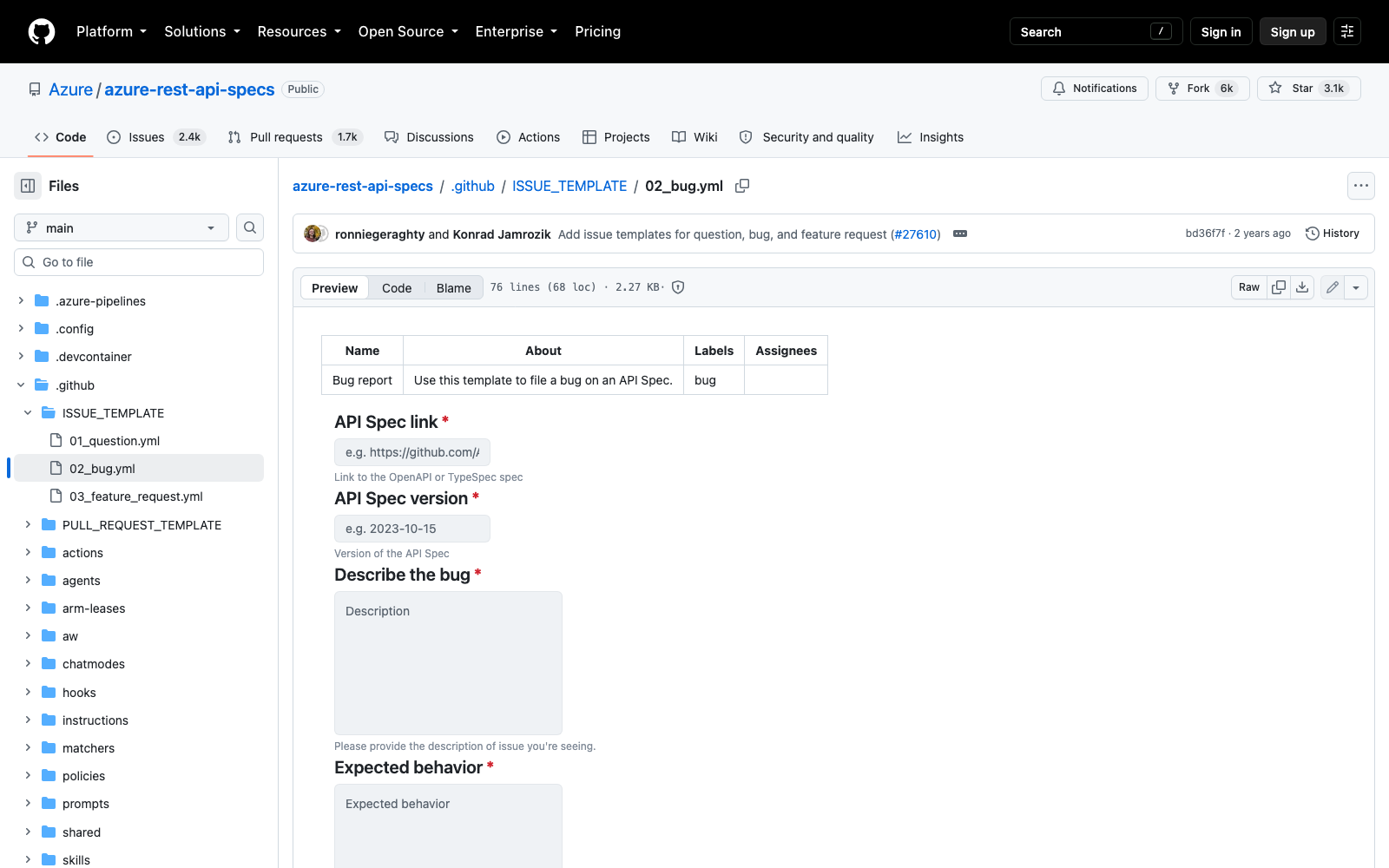Viewport: 1389px width, 868px height.
Task: Open pull request #27610 link
Action: pyautogui.click(x=916, y=234)
